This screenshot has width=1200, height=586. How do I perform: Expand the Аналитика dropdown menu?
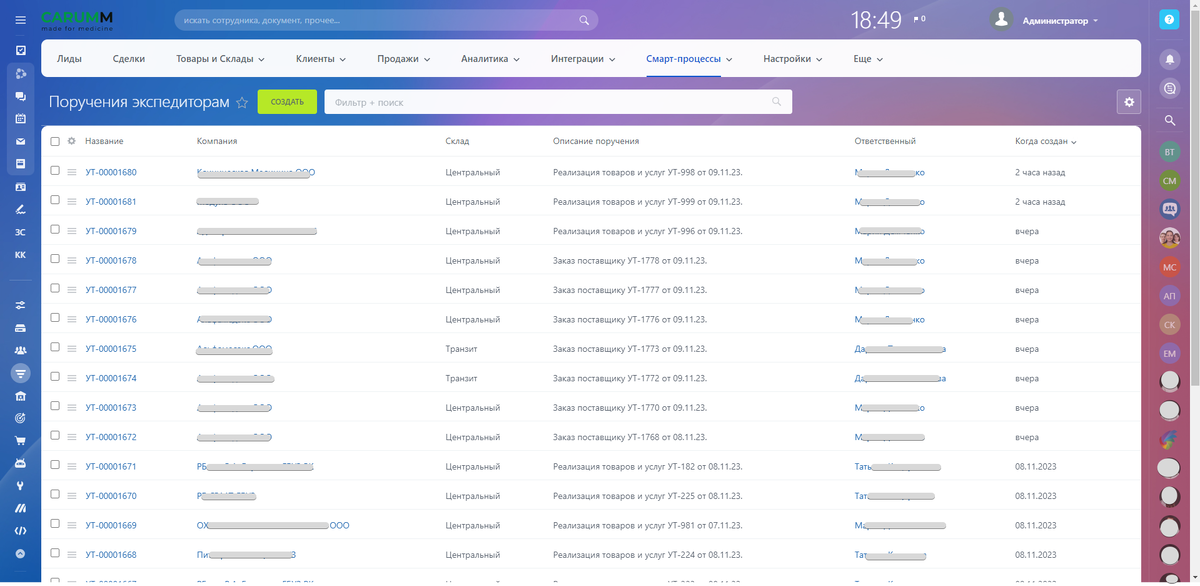(x=491, y=59)
